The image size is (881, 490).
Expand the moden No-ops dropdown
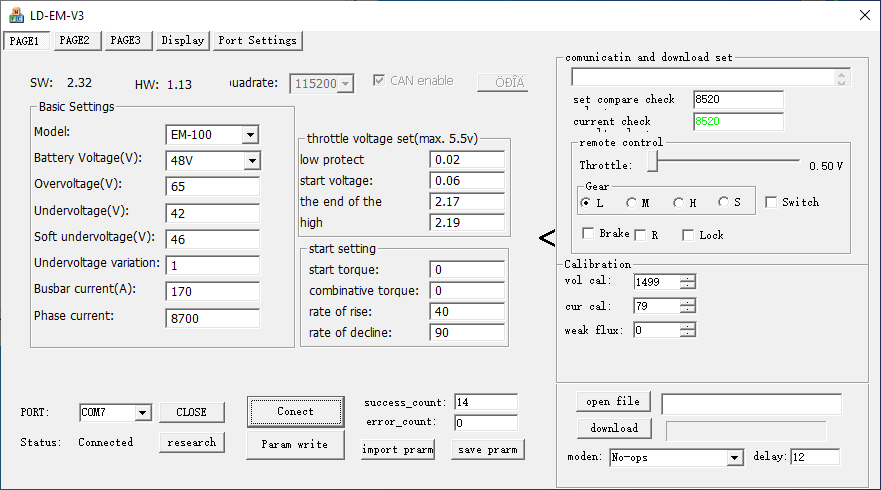point(735,457)
